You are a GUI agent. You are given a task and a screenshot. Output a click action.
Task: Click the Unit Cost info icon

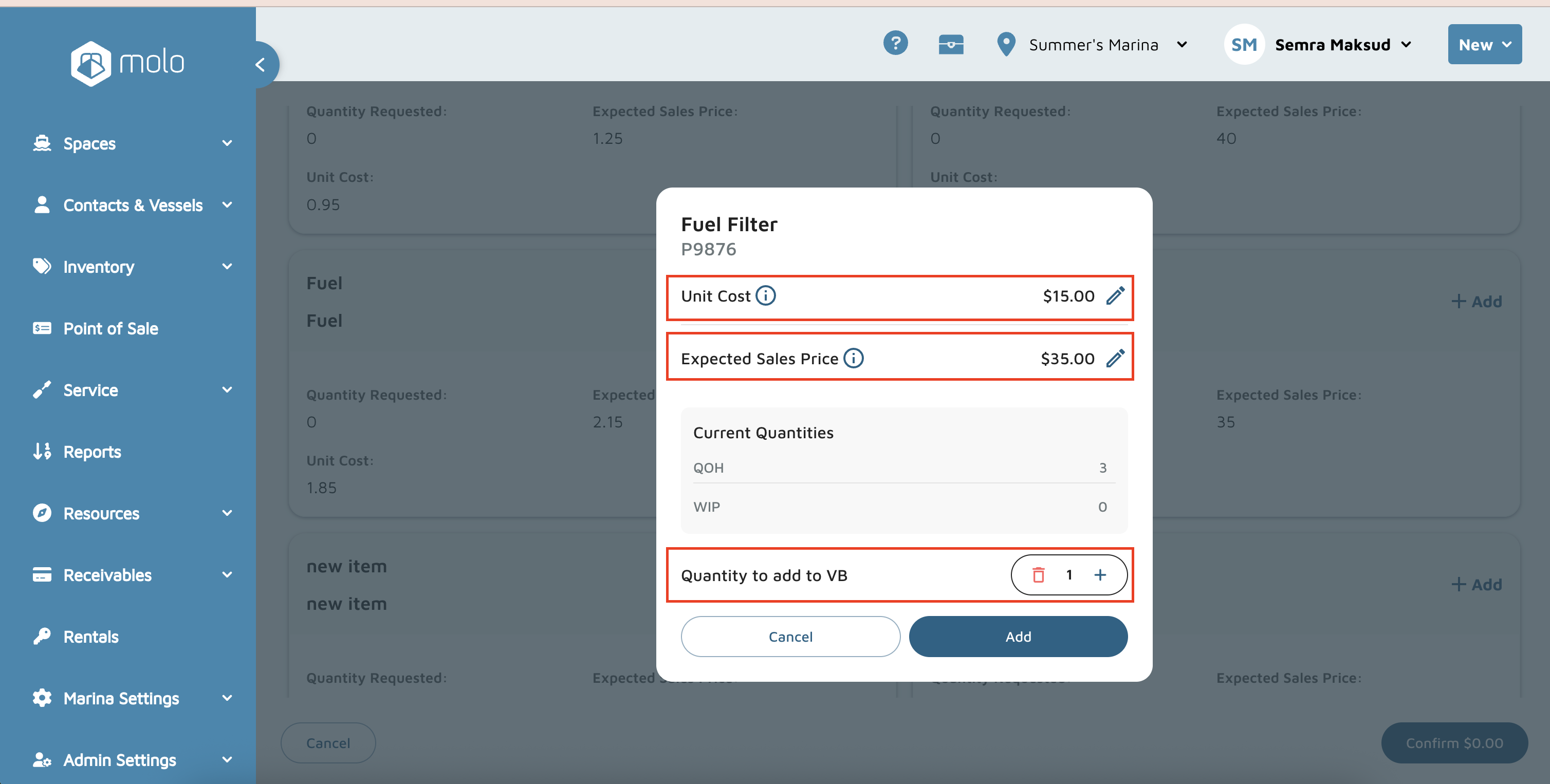pyautogui.click(x=765, y=296)
